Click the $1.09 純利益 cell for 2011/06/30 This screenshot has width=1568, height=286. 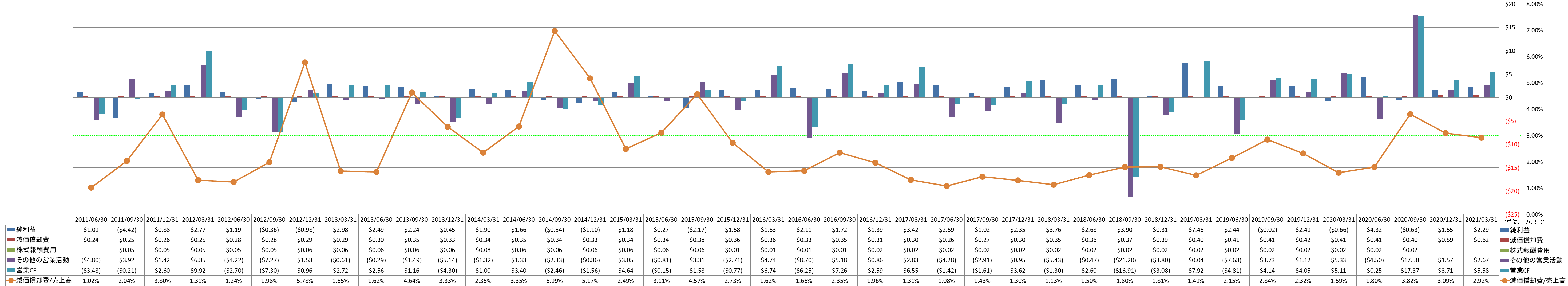click(91, 230)
